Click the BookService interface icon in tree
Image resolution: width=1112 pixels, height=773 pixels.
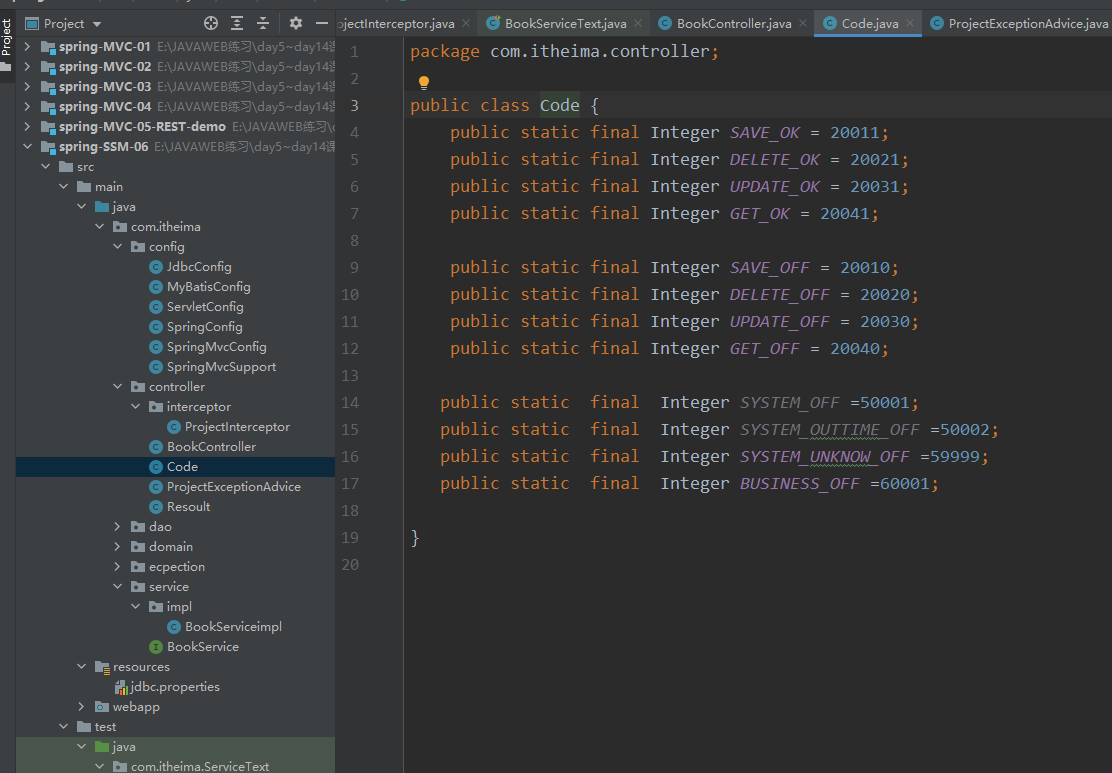point(156,647)
